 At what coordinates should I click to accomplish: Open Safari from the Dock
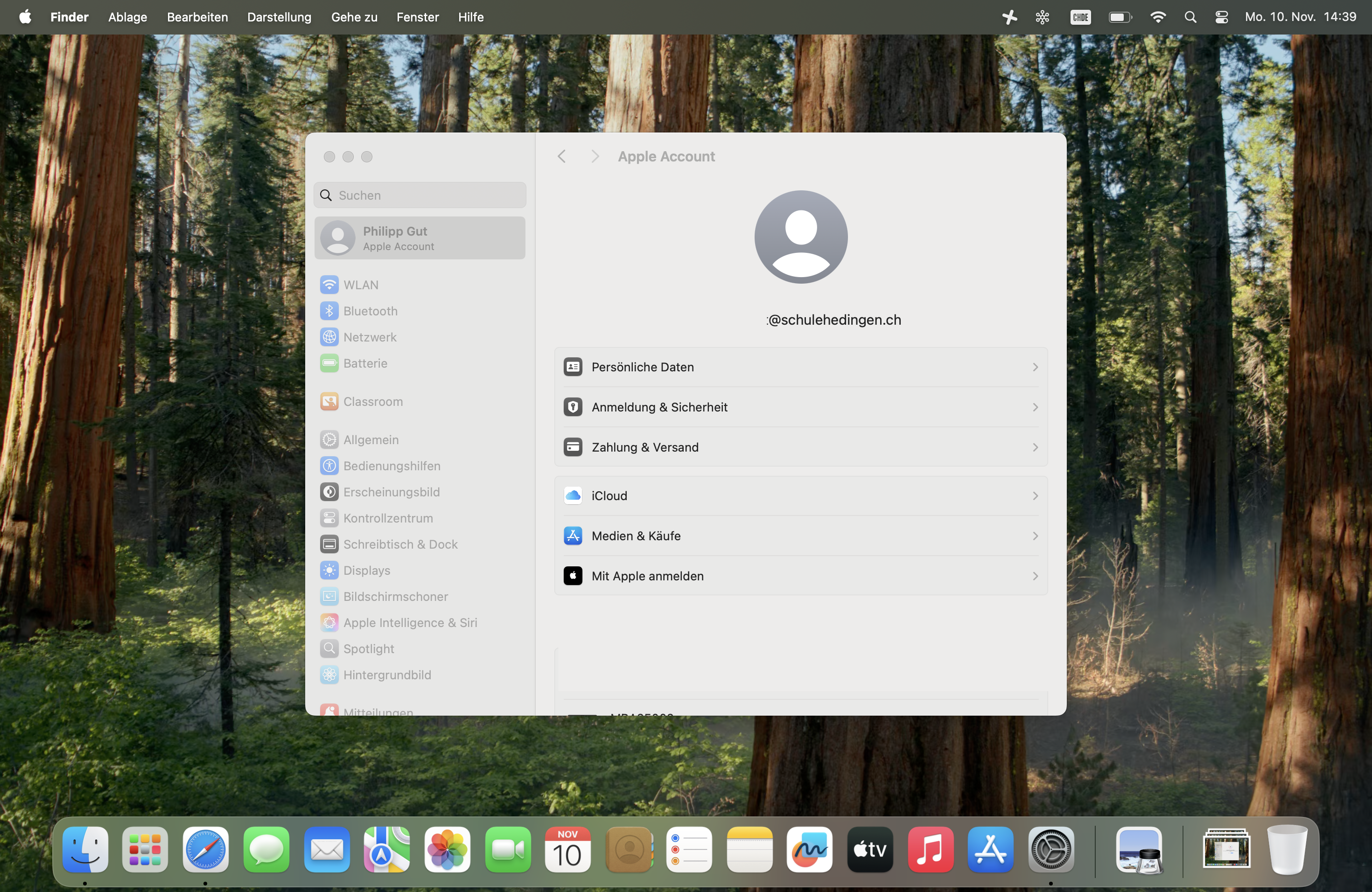pyautogui.click(x=205, y=850)
